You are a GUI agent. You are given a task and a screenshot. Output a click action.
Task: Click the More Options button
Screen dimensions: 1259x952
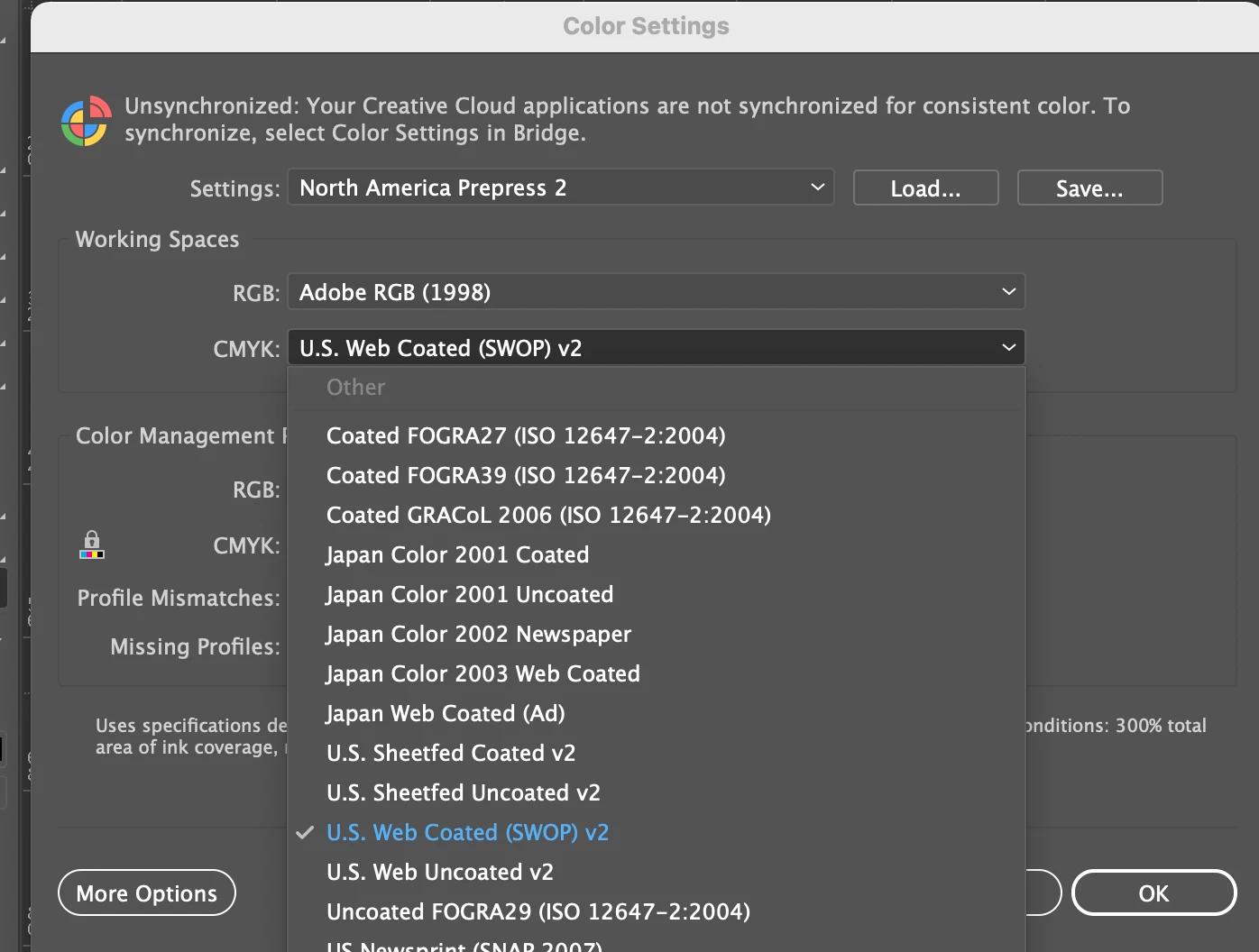(147, 893)
